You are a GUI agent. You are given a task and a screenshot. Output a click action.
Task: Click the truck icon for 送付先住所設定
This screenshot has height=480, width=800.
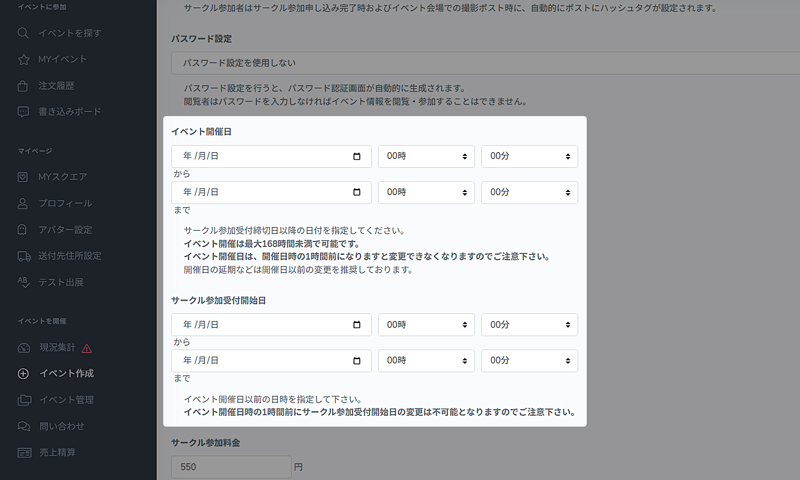[x=24, y=256]
